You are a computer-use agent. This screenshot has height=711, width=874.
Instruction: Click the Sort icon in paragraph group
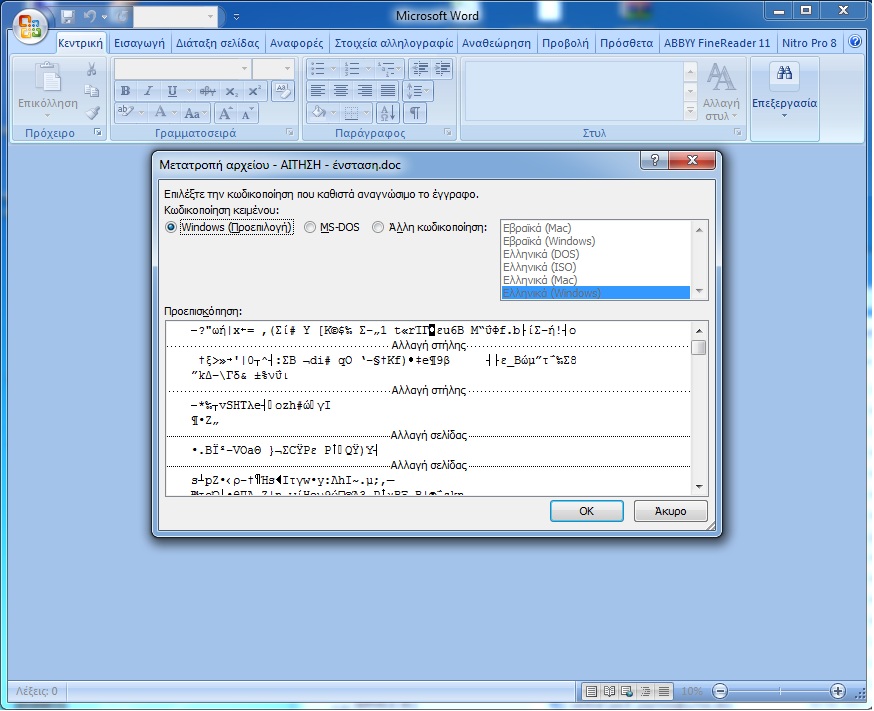[387, 113]
